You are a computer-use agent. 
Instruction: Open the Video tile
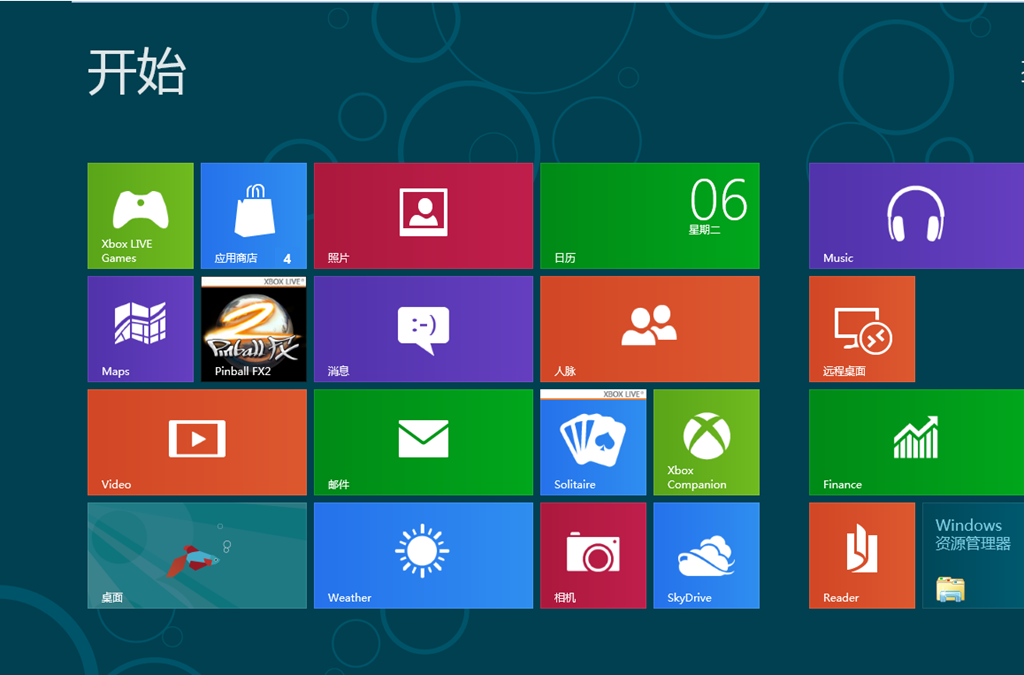click(x=197, y=442)
